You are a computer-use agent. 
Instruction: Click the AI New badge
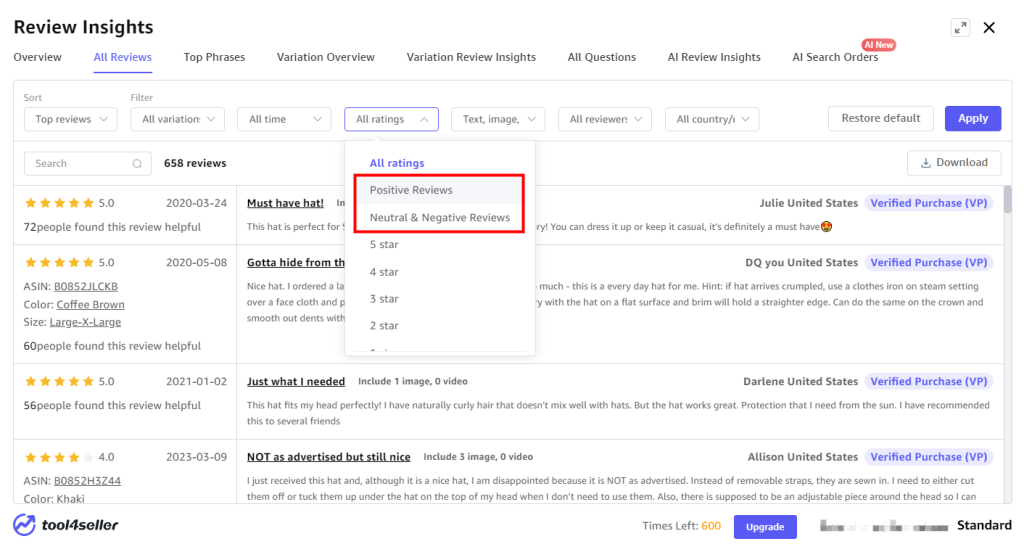click(x=878, y=44)
